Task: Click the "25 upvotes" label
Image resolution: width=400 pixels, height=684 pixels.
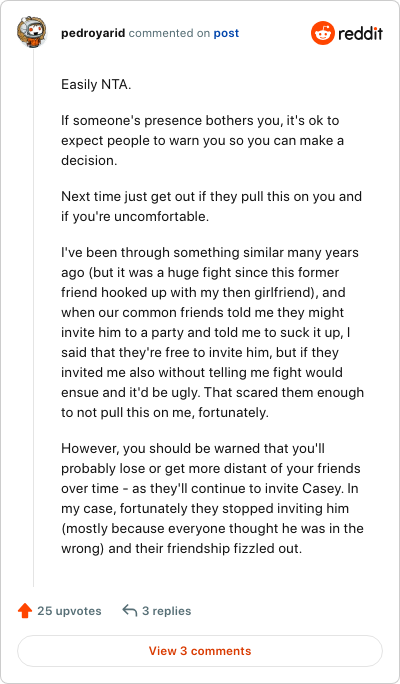Action: click(69, 611)
